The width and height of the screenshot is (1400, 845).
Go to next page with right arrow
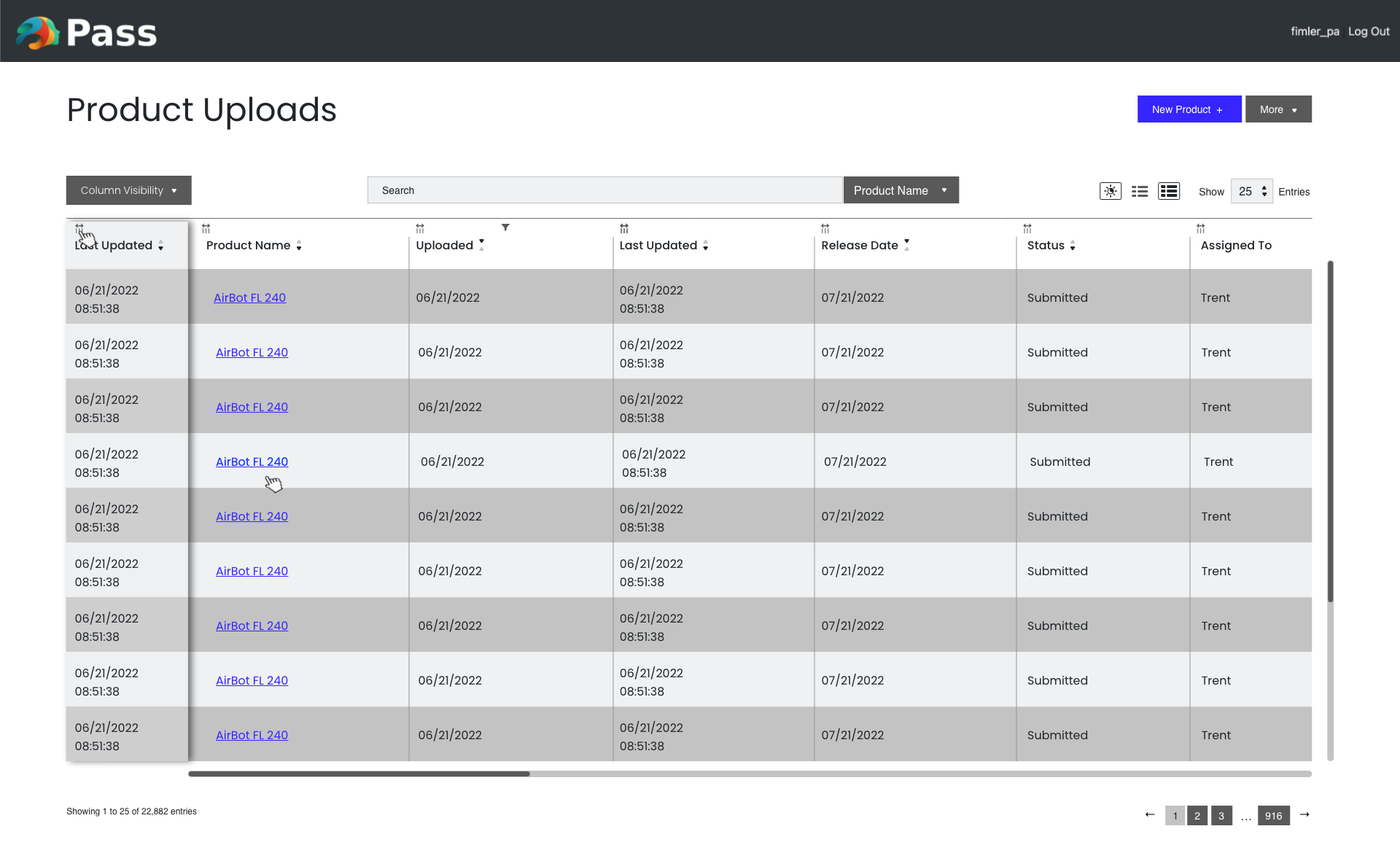click(x=1304, y=814)
